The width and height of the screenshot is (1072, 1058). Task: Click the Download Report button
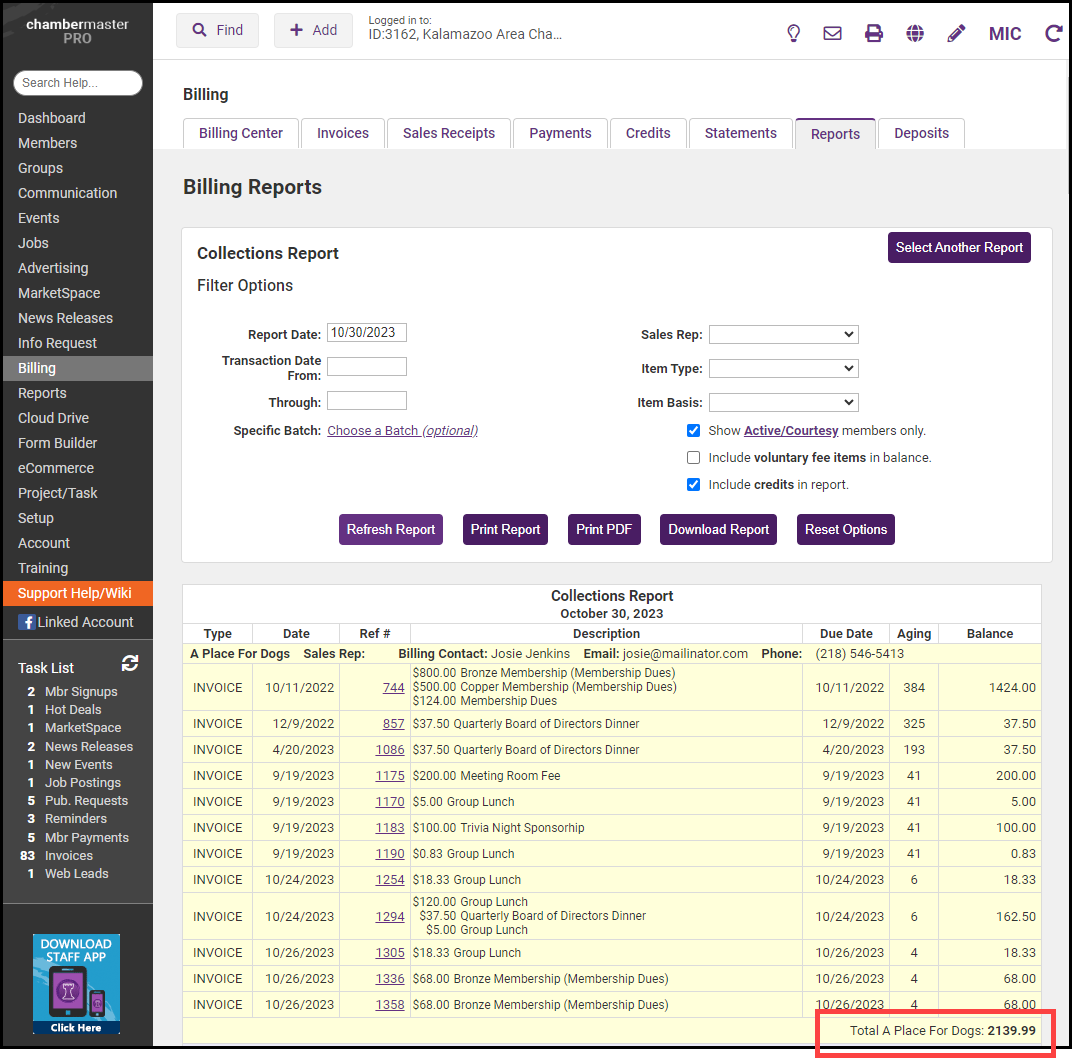coord(718,530)
